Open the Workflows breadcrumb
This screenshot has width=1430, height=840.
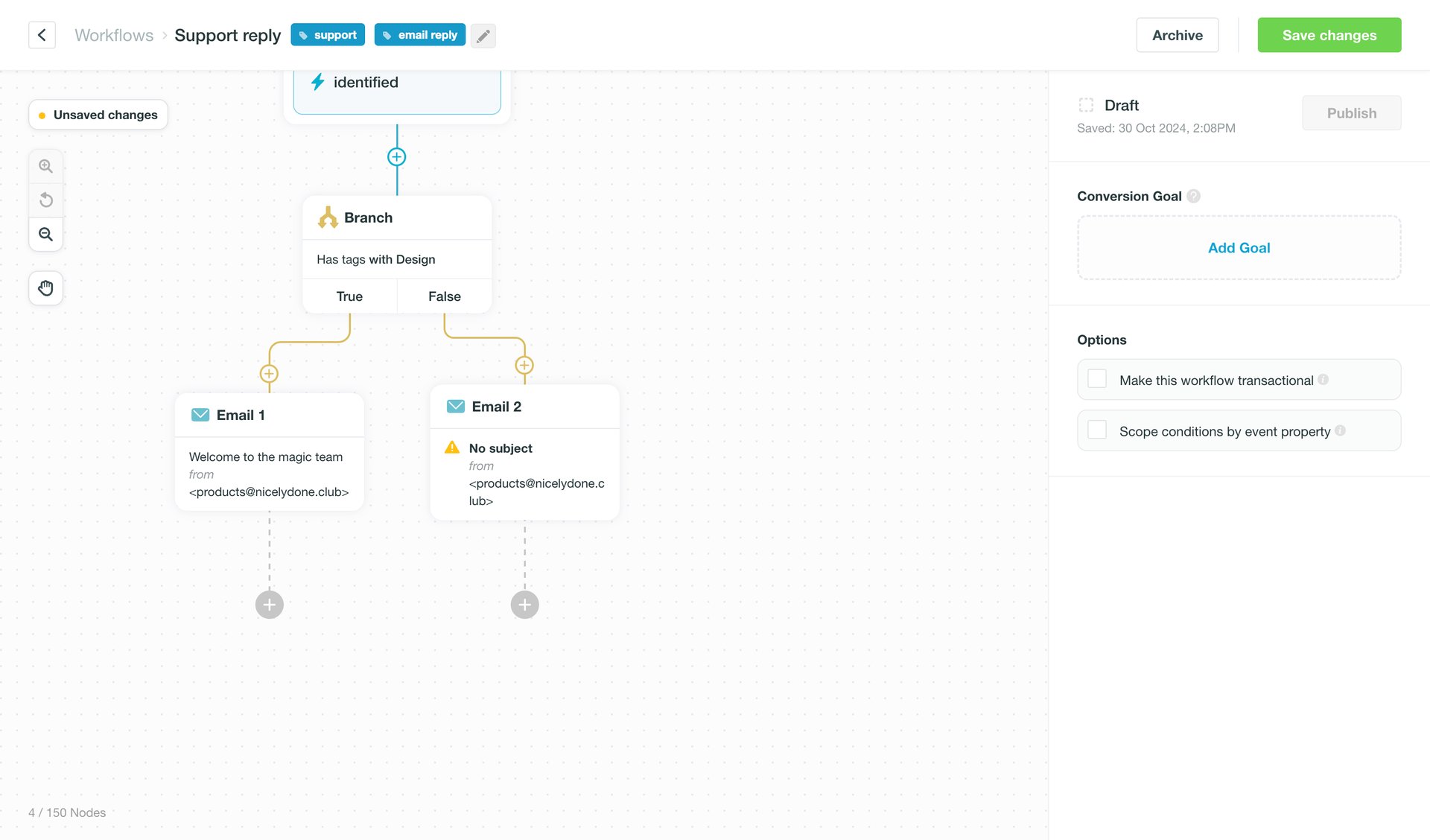pos(113,34)
